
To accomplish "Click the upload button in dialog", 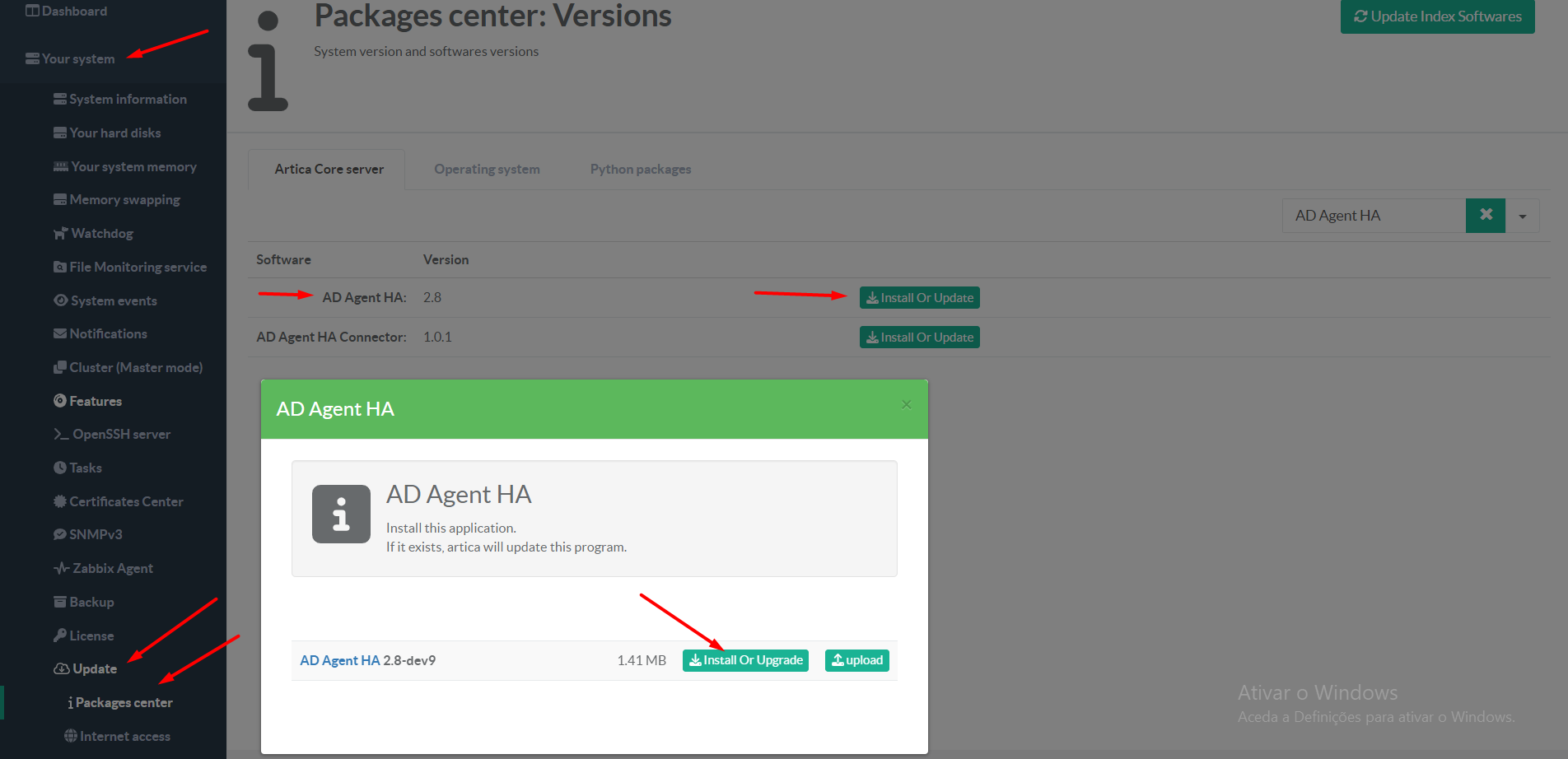I will 856,660.
